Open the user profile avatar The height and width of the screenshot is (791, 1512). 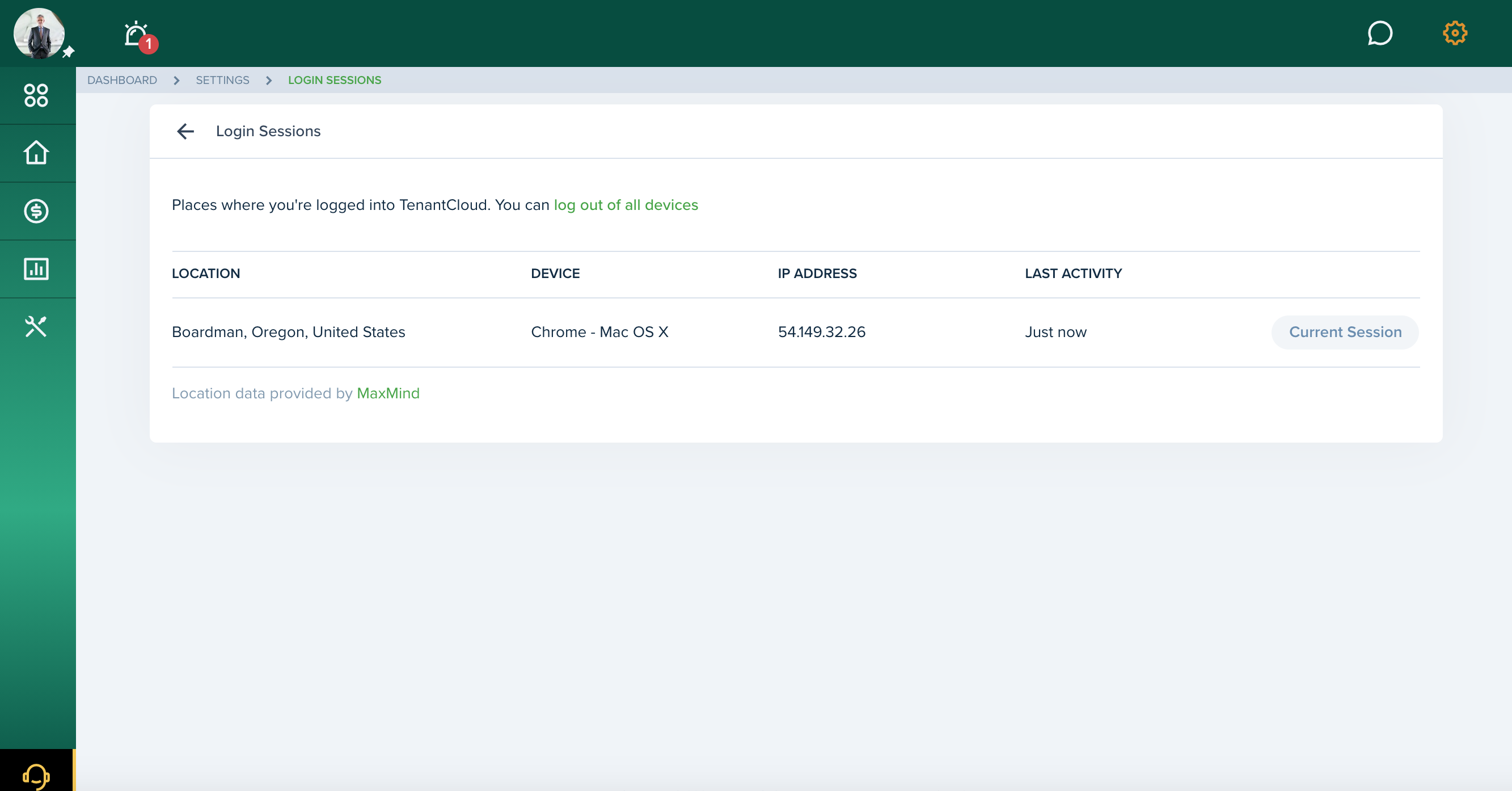tap(39, 33)
